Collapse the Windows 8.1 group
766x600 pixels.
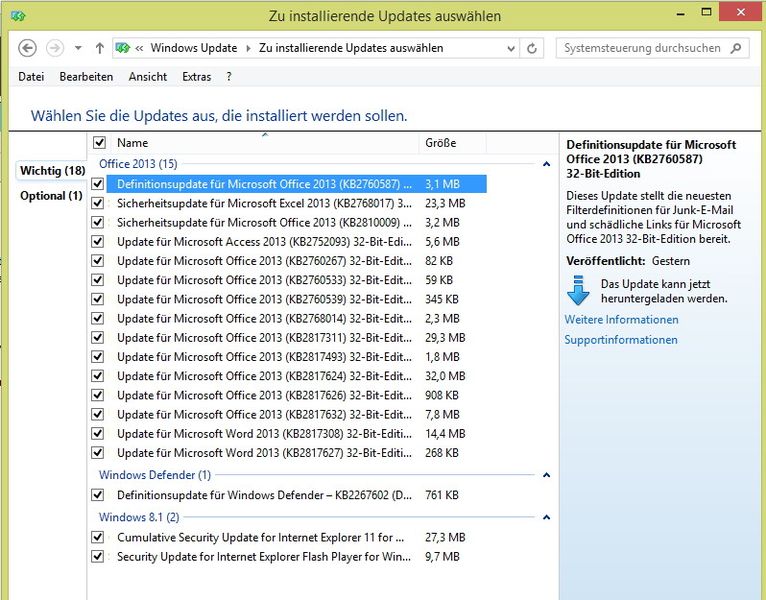[x=547, y=517]
